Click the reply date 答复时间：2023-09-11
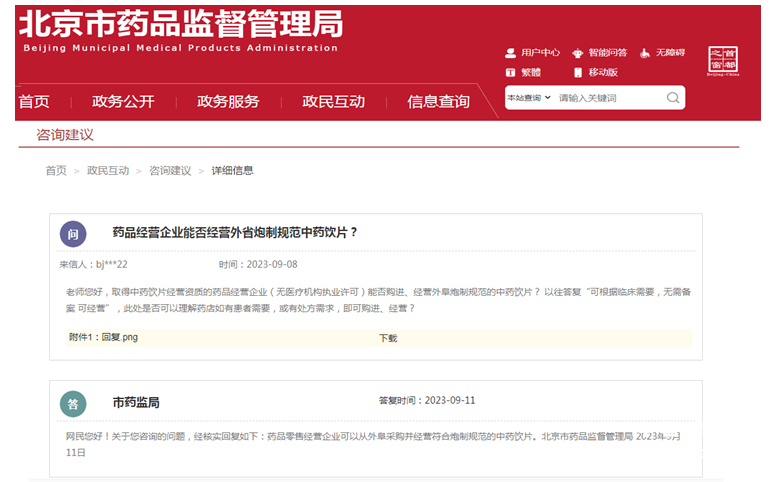 point(427,400)
